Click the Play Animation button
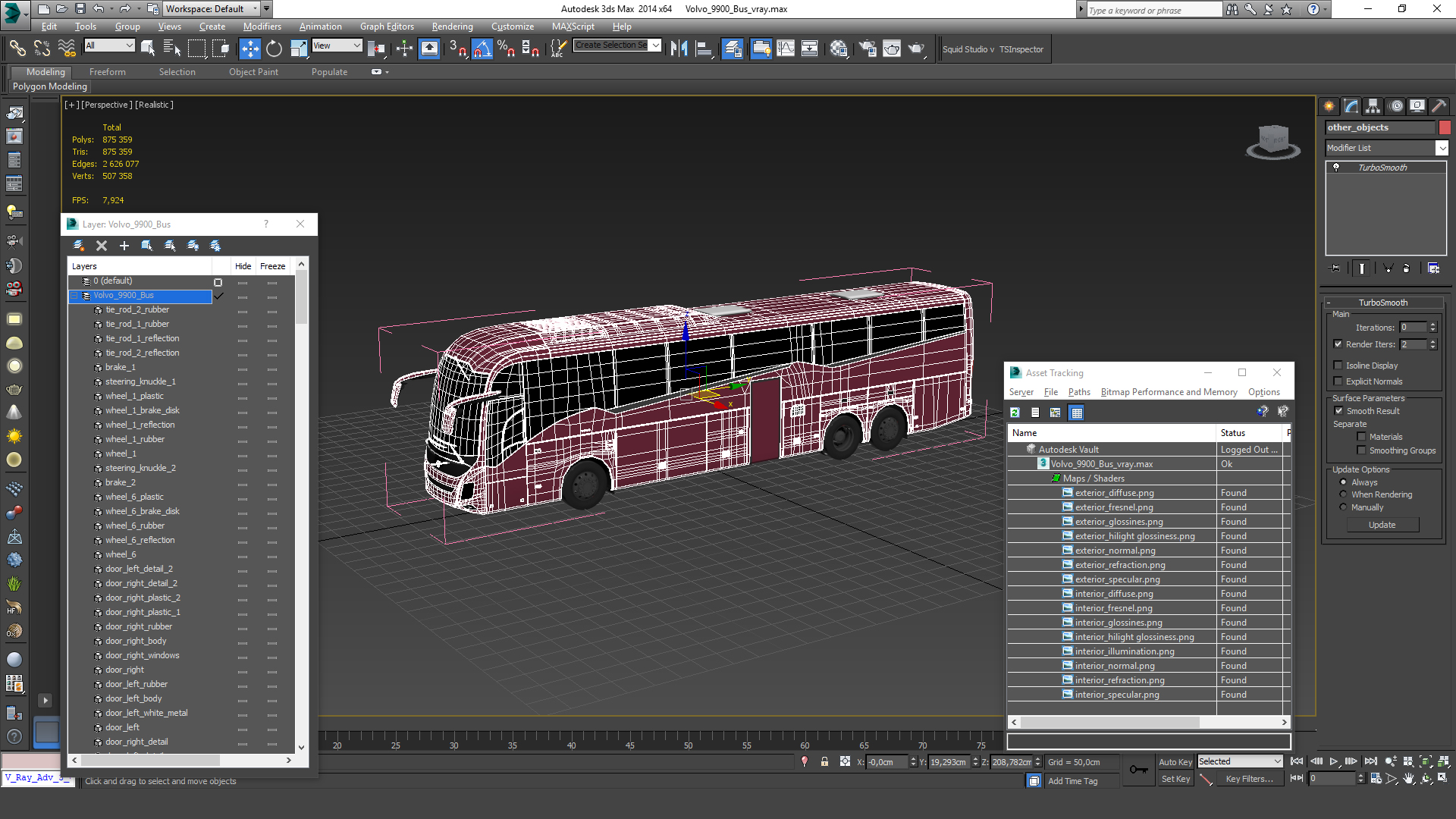1456x819 pixels. (x=1334, y=761)
